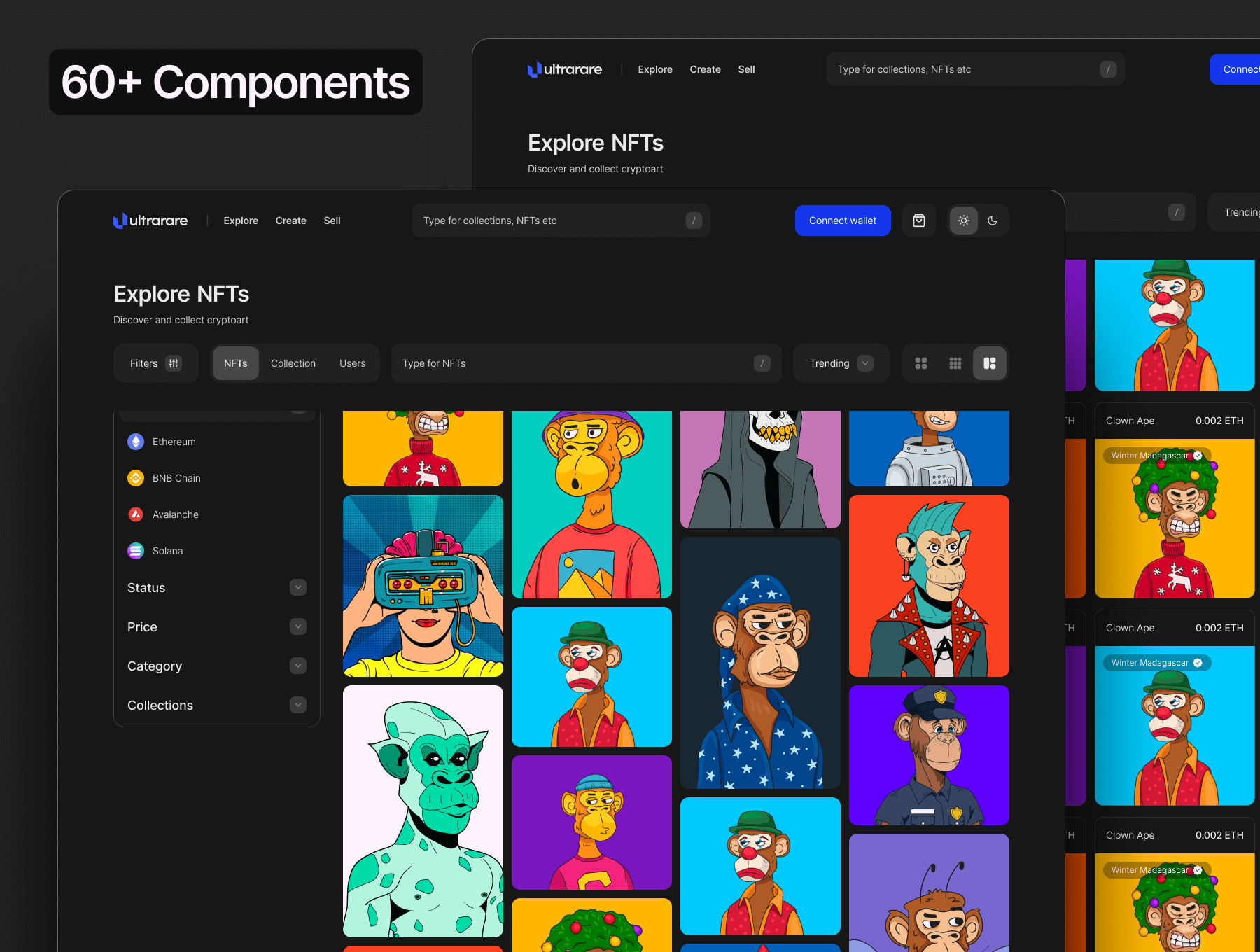Screen dimensions: 1260x952
Task: Switch to light mode sun icon
Action: coord(964,220)
